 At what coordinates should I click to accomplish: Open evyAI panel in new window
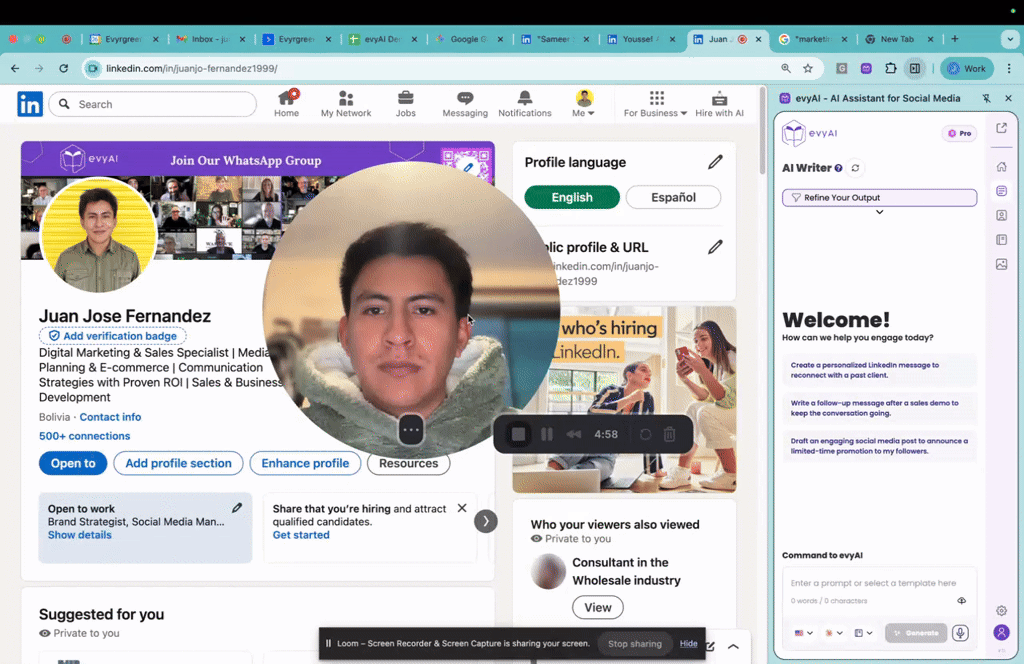coord(1001,128)
